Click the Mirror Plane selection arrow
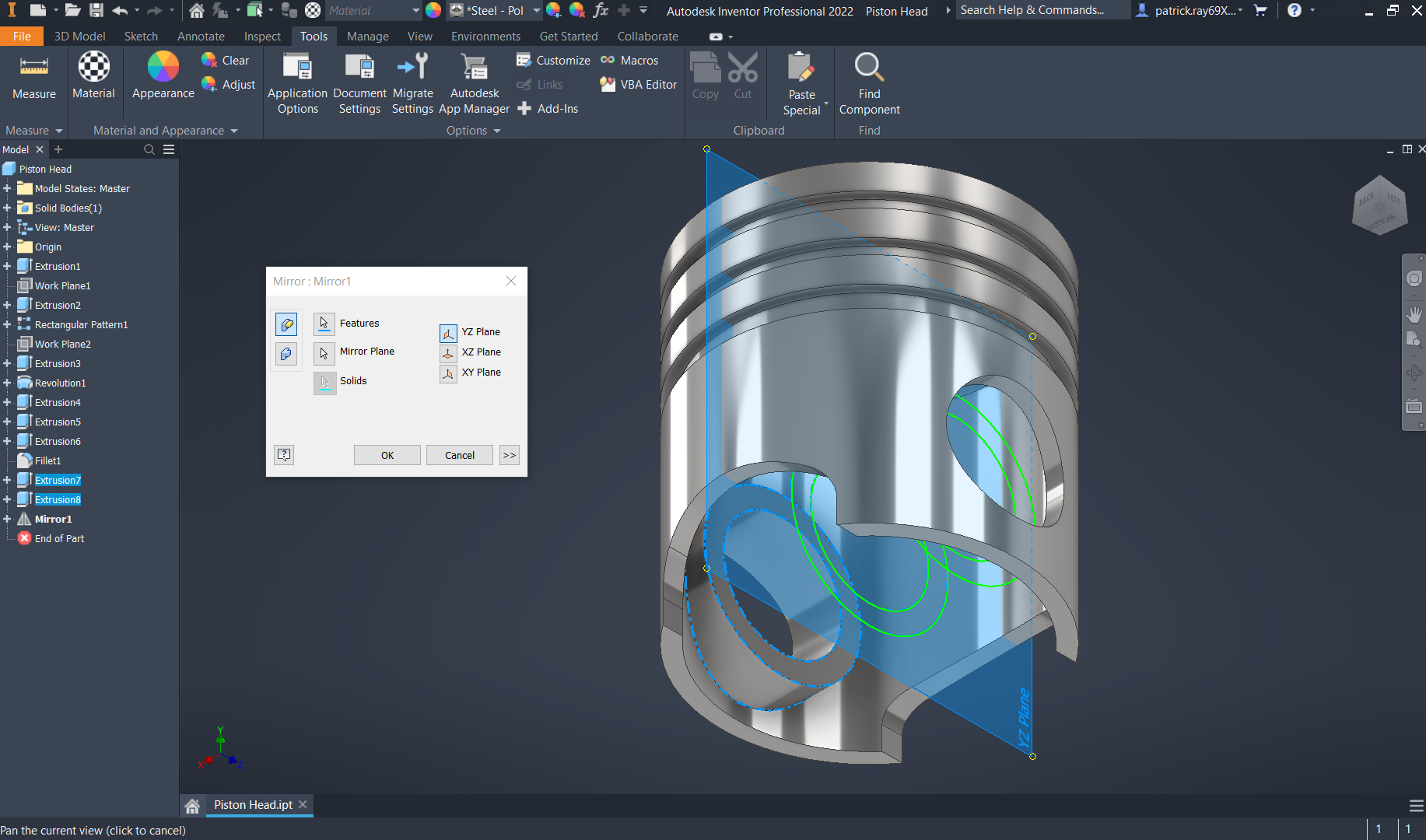The width and height of the screenshot is (1426, 840). 324,352
